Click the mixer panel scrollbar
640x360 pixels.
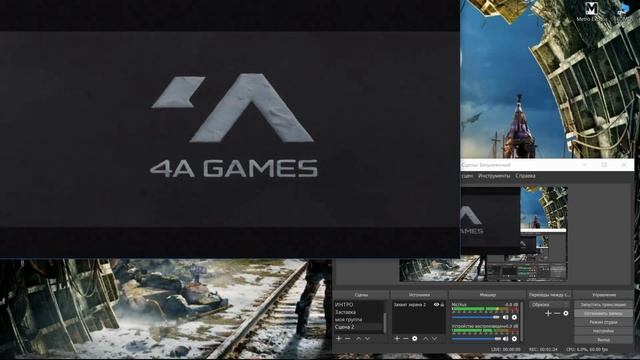pos(522,321)
